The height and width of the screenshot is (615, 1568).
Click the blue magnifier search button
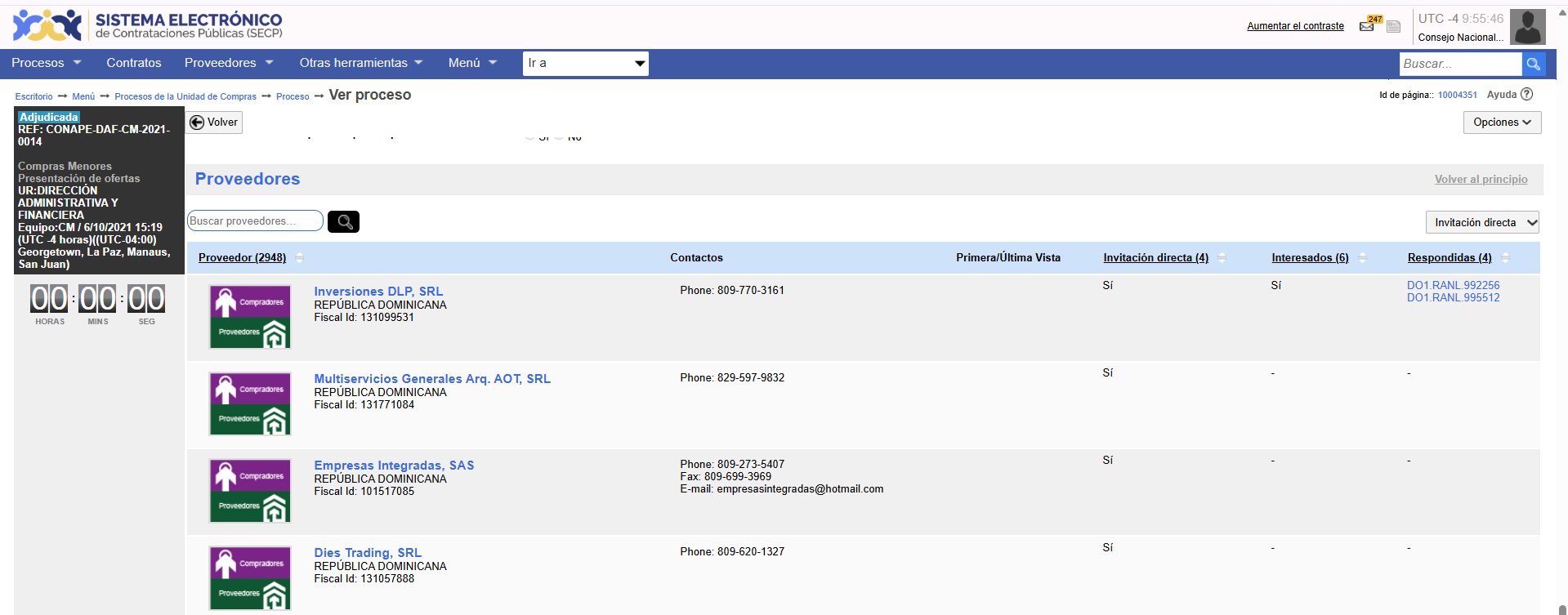click(x=1534, y=64)
